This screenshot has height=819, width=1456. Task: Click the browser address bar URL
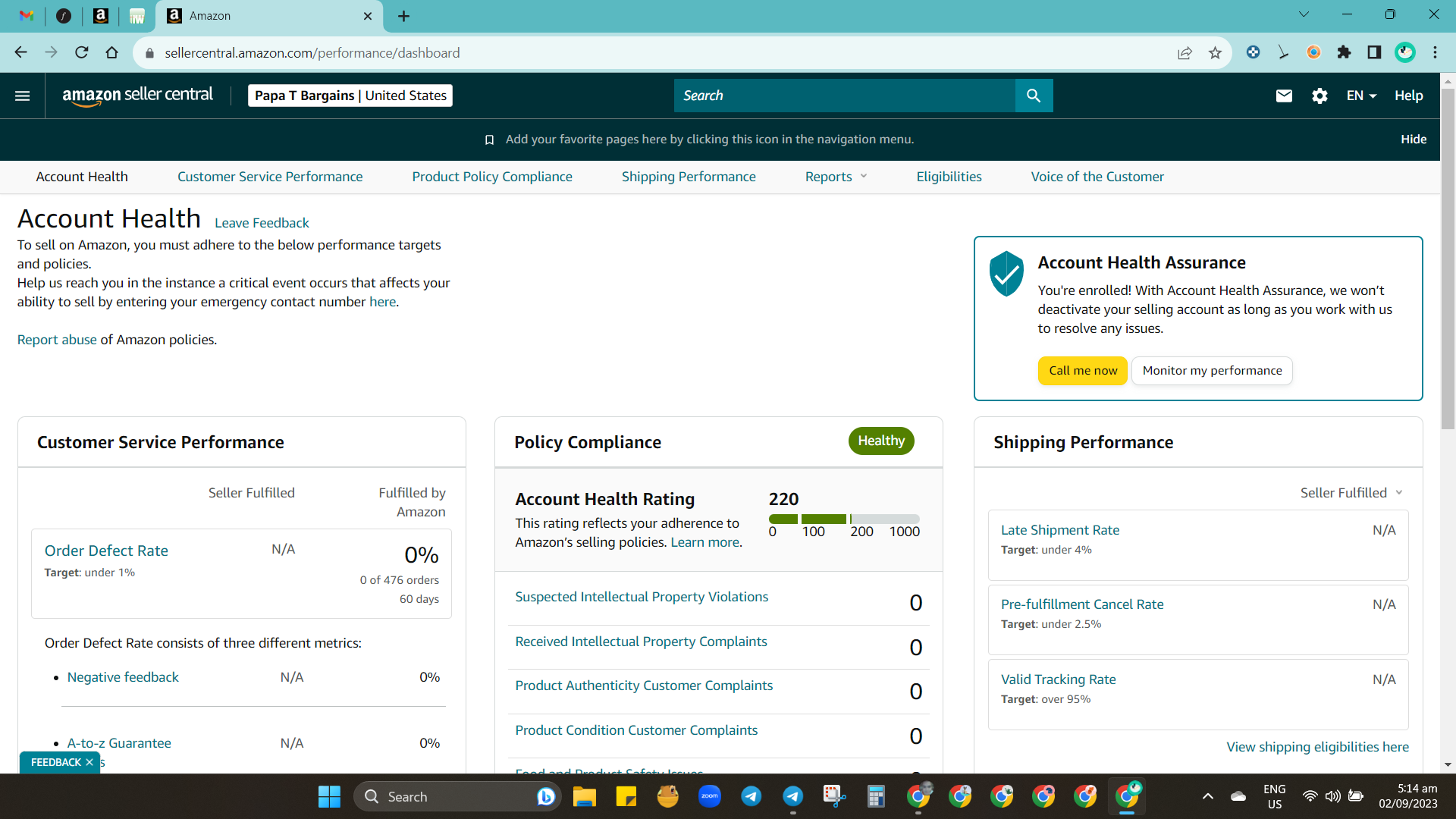312,53
